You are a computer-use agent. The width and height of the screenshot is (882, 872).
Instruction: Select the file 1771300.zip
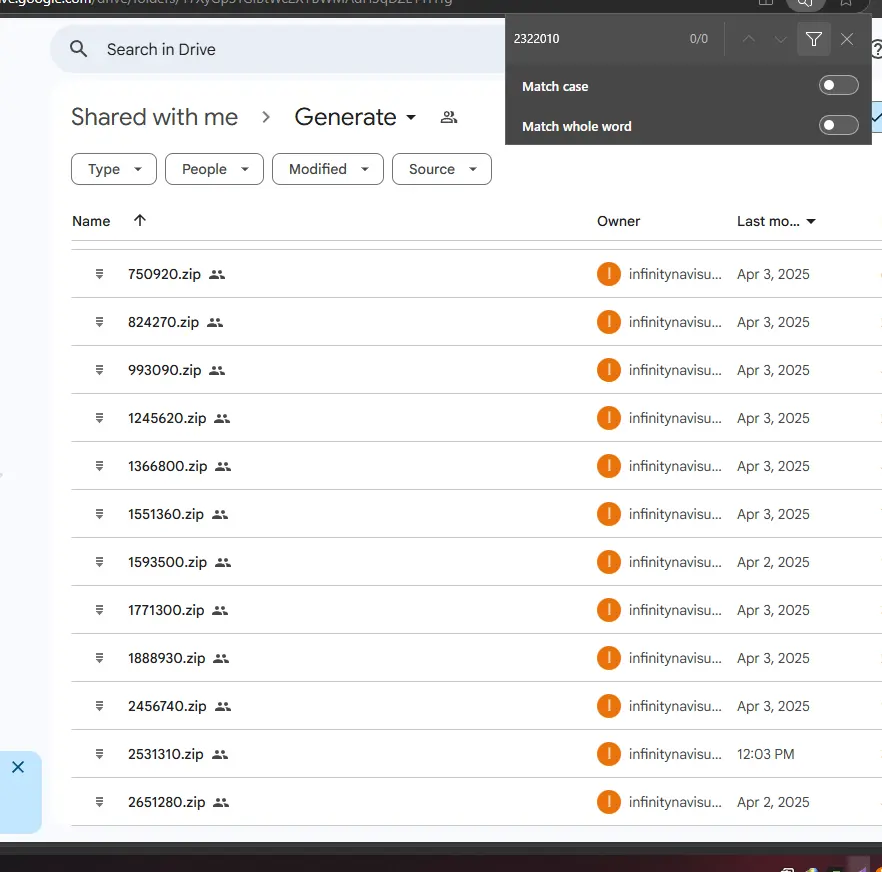click(x=166, y=610)
